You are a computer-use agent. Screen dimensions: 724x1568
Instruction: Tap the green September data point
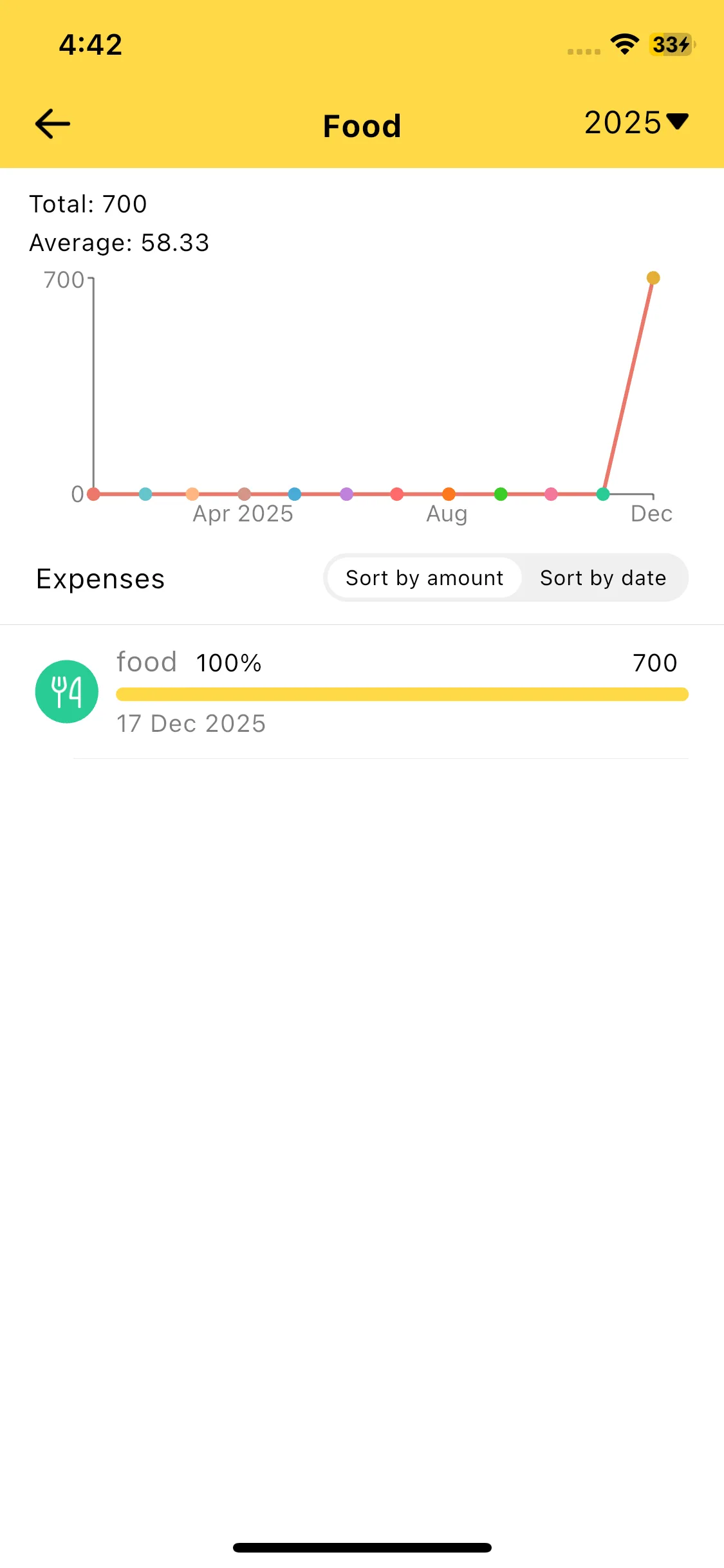(501, 494)
